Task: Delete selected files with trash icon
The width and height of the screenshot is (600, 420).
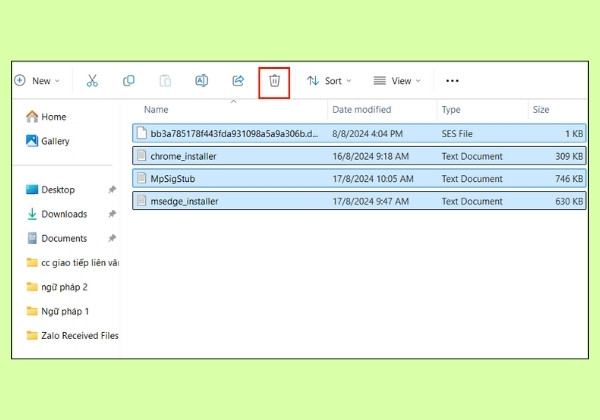Action: pos(274,81)
